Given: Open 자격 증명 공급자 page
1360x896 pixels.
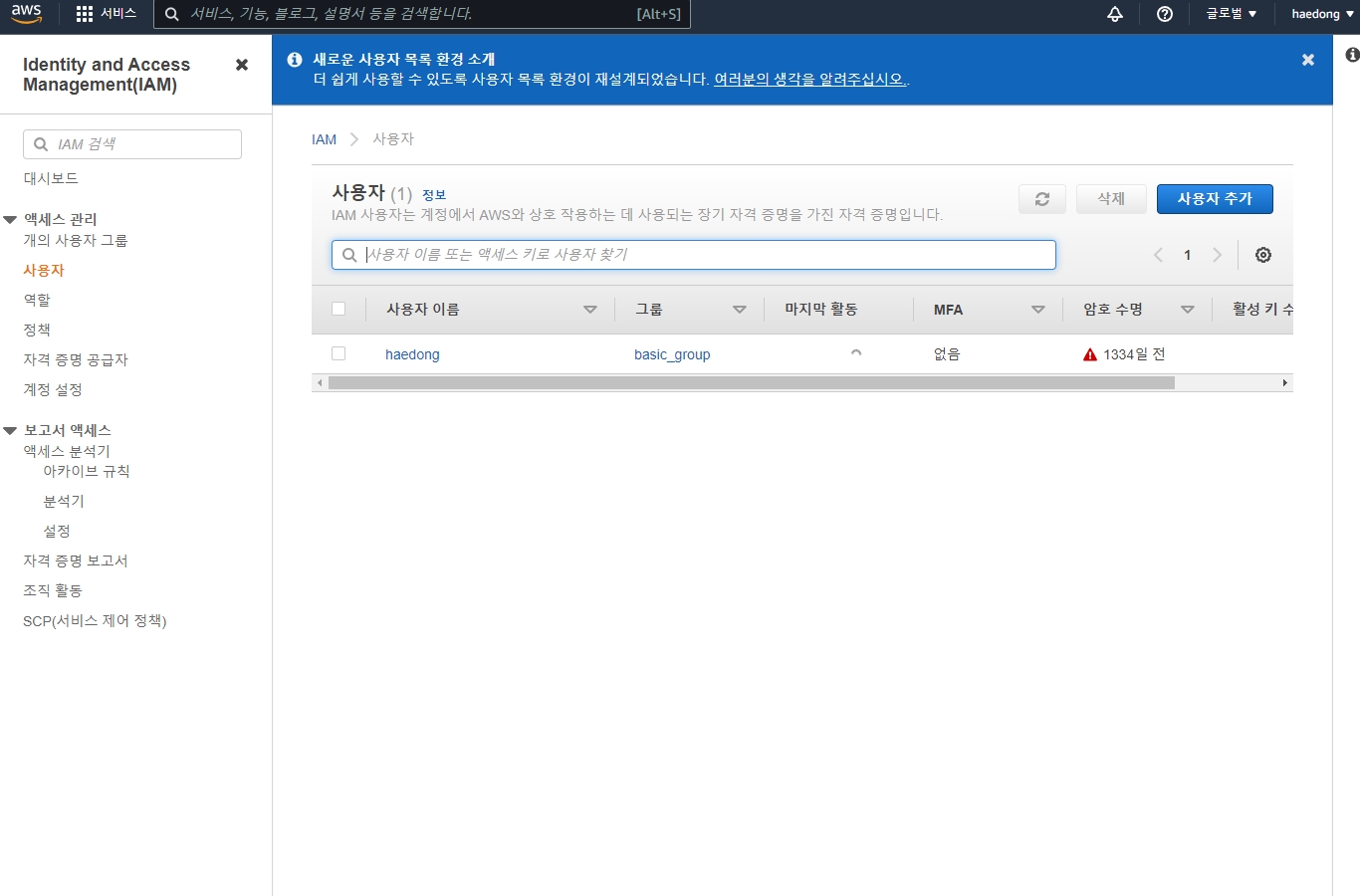Looking at the screenshot, I should 76,359.
